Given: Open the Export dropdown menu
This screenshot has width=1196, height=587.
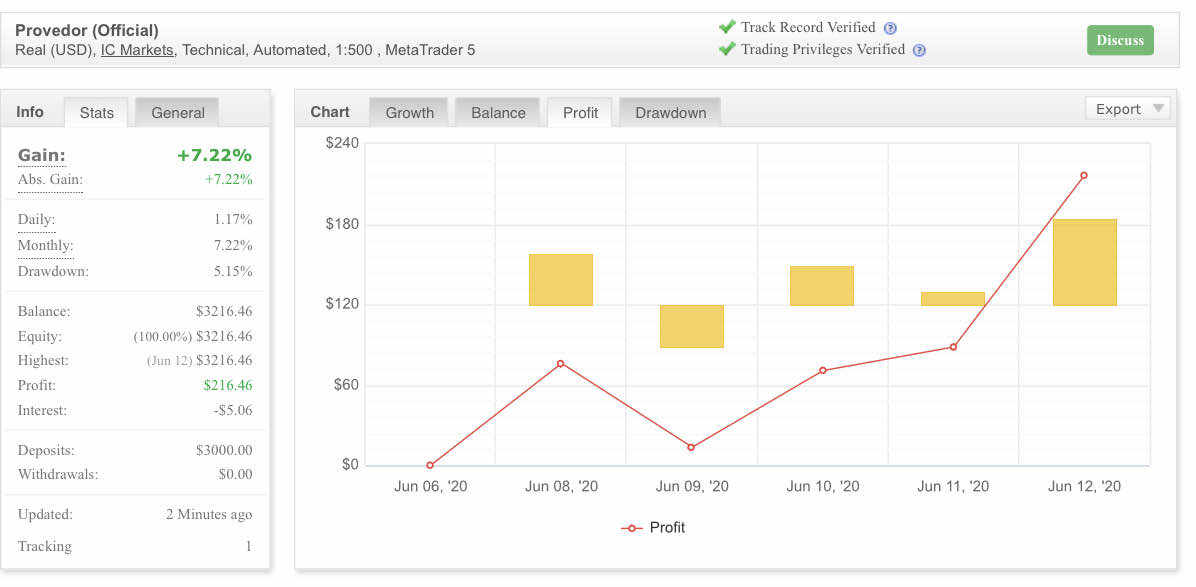Looking at the screenshot, I should 1128,109.
